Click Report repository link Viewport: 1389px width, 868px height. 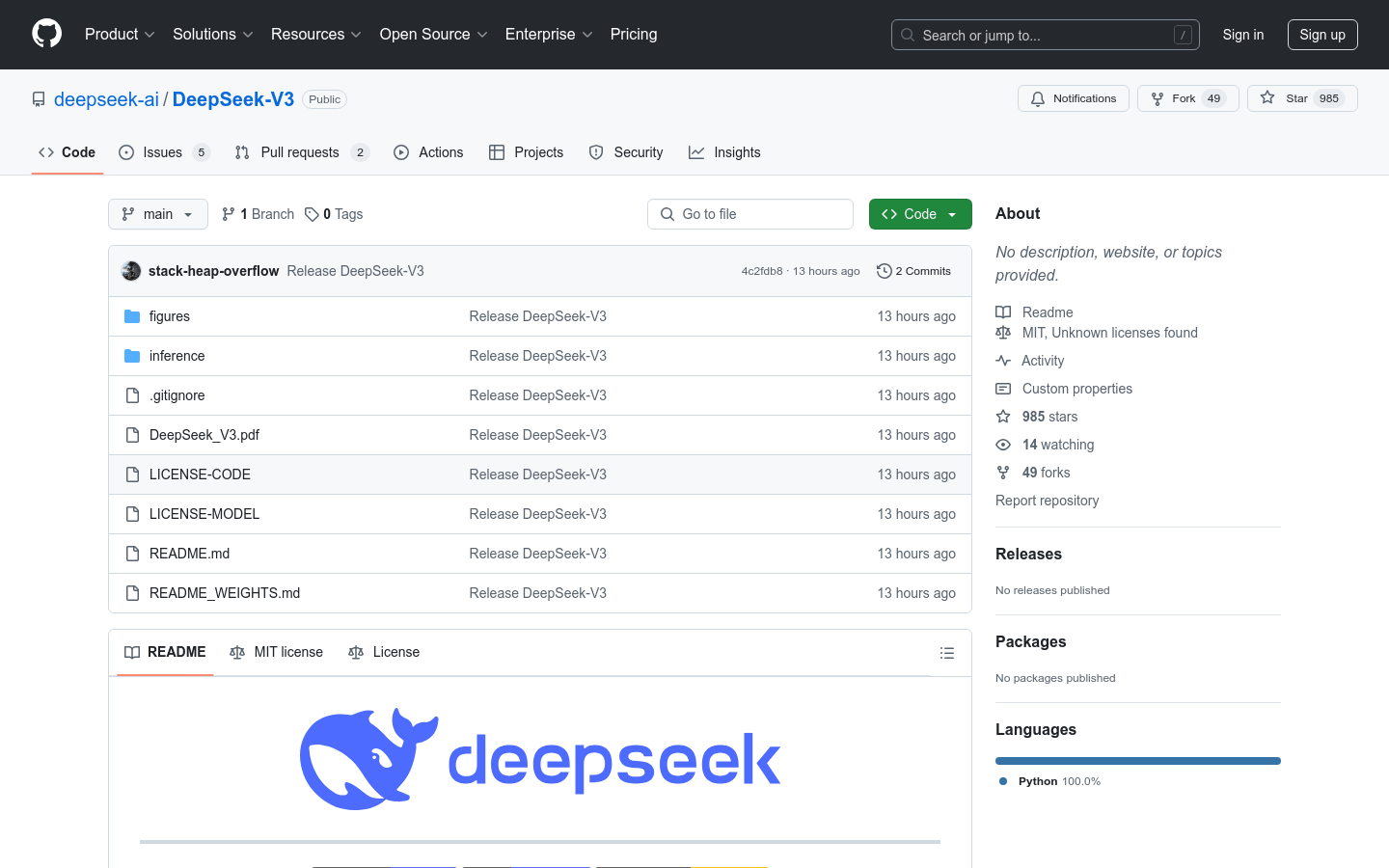pos(1047,501)
